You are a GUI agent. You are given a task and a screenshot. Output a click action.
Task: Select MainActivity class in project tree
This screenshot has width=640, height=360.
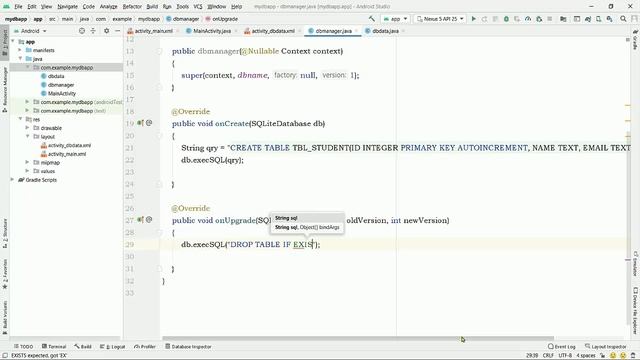(x=58, y=93)
